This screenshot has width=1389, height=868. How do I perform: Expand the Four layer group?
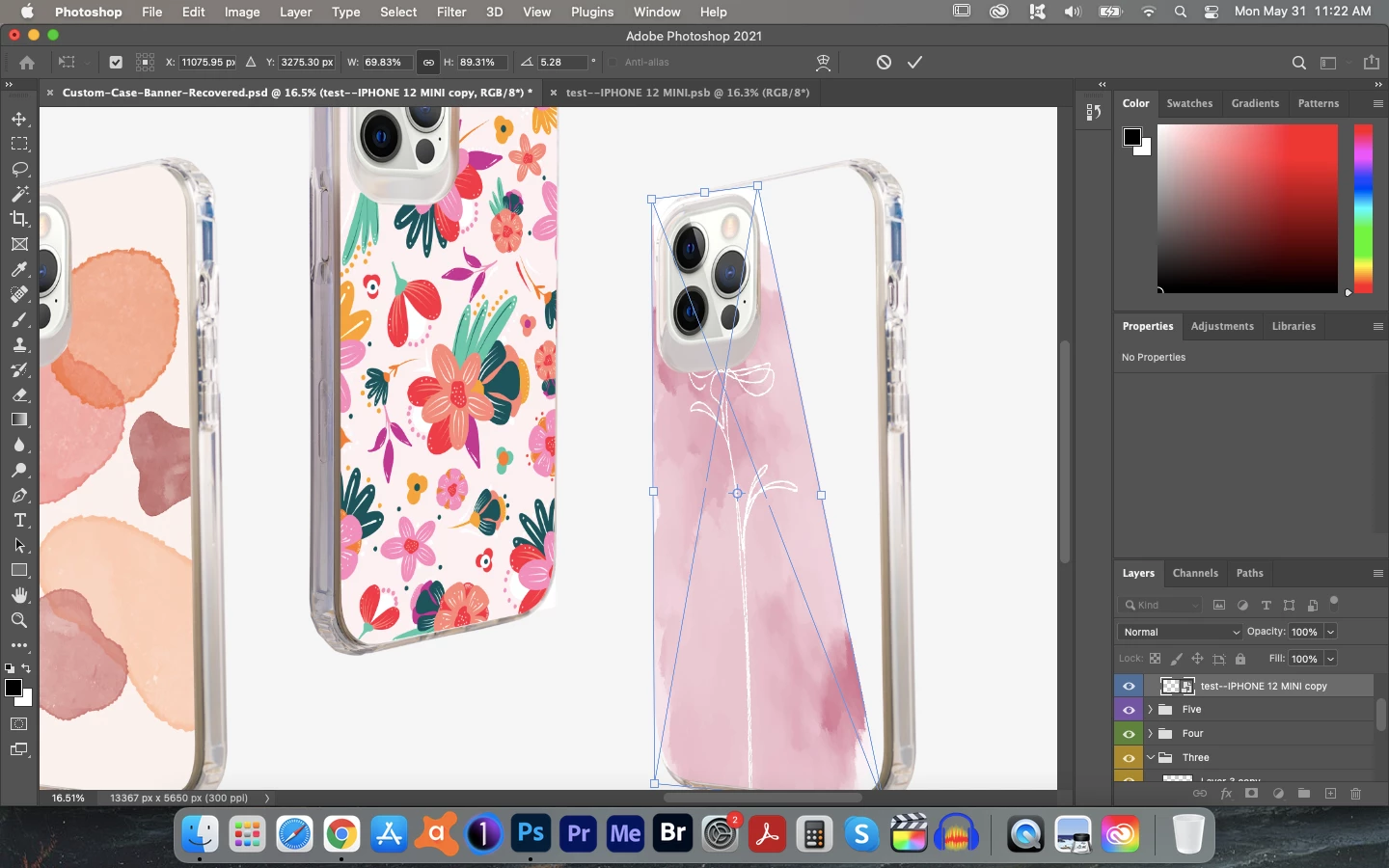[x=1150, y=733]
